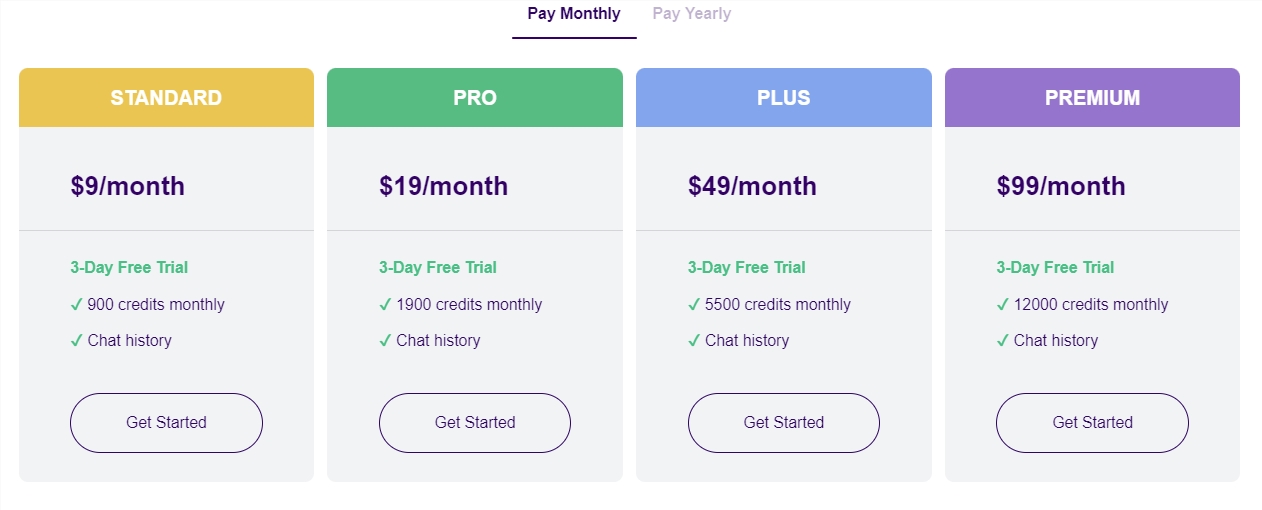The height and width of the screenshot is (510, 1262).
Task: Select the blue PLUS plan header
Action: (784, 98)
